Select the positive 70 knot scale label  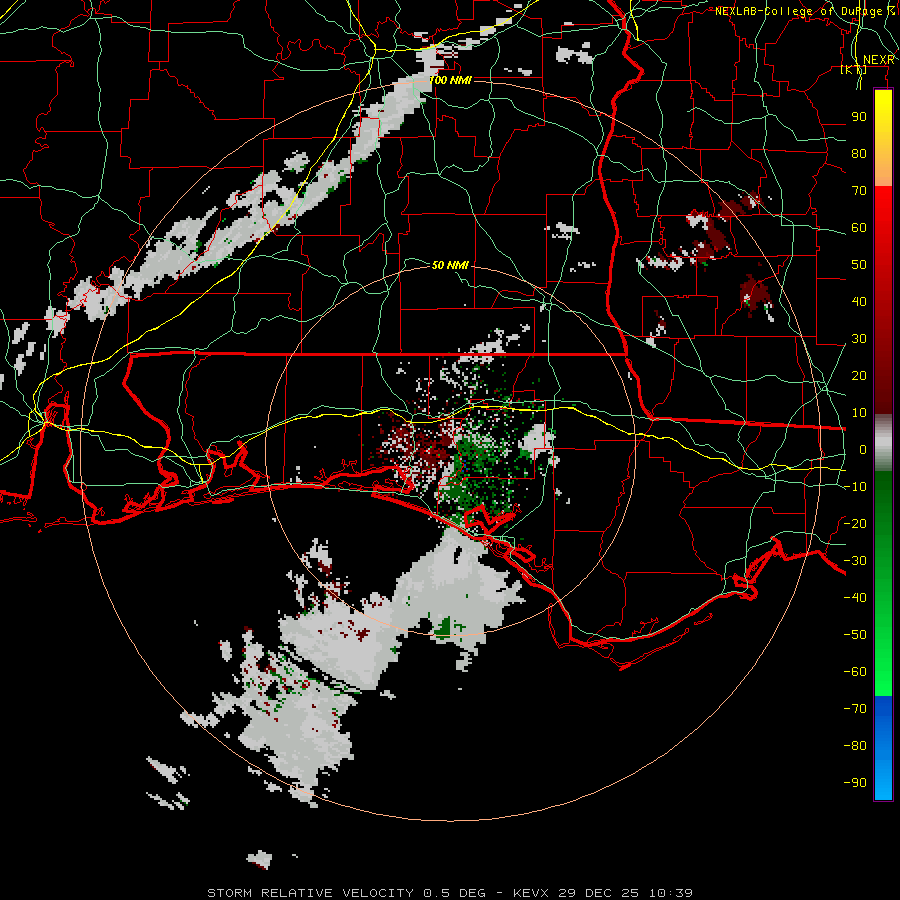[859, 191]
